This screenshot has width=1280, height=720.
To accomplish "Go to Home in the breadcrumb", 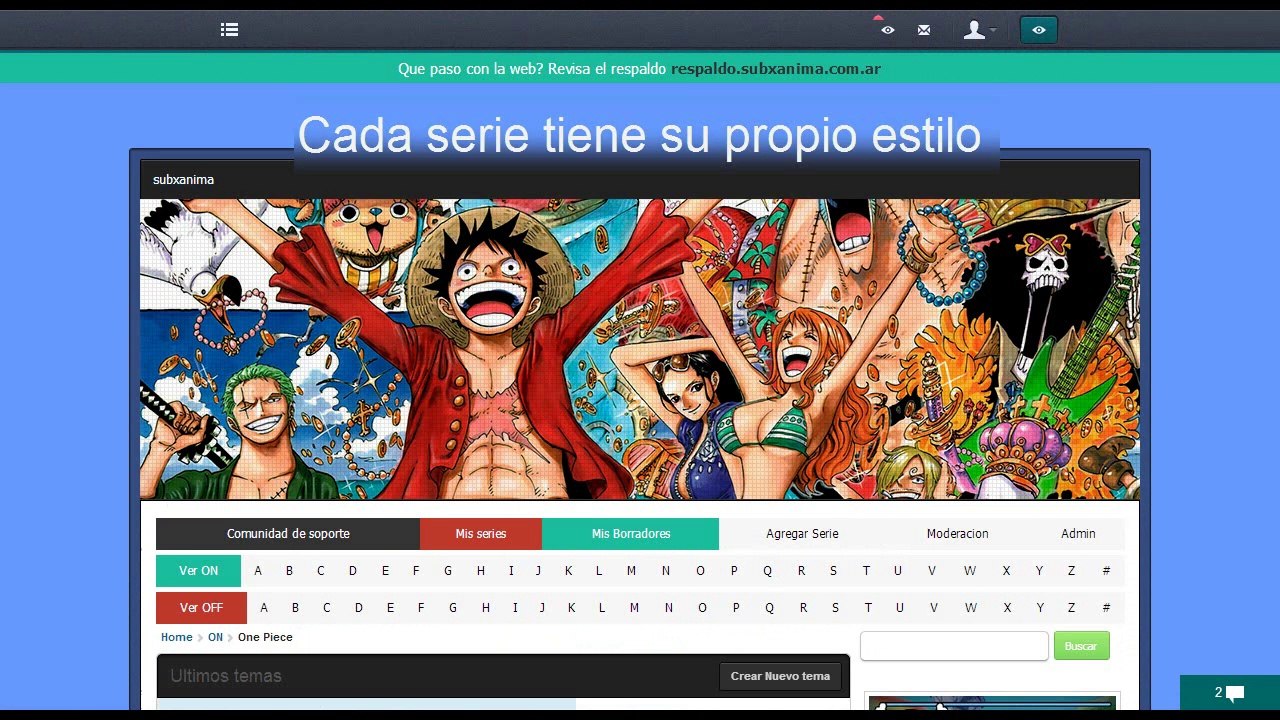I will pyautogui.click(x=177, y=637).
